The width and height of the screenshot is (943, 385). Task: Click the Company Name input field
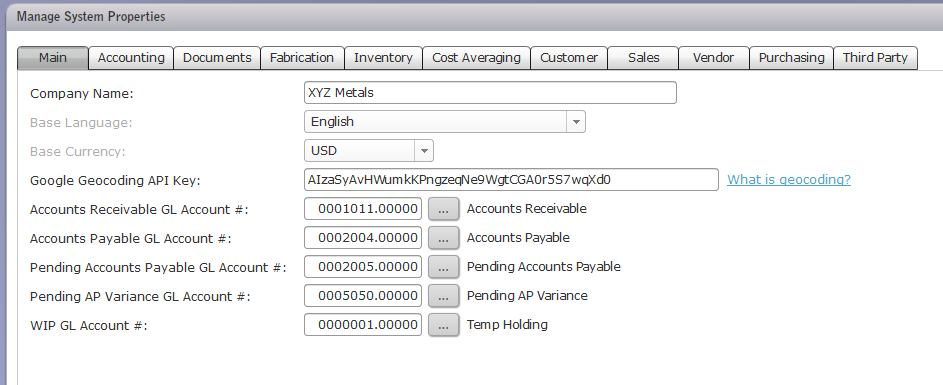(x=490, y=93)
